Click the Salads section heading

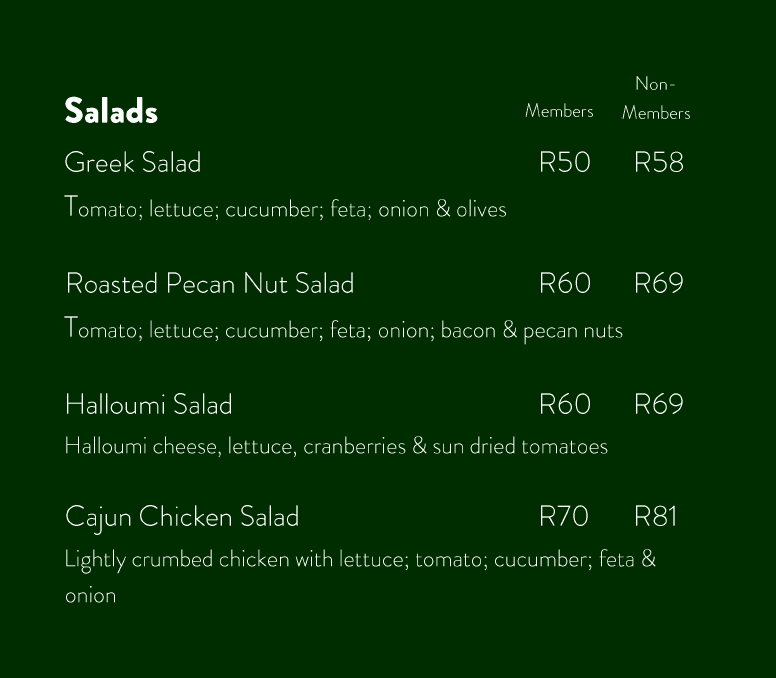click(111, 111)
